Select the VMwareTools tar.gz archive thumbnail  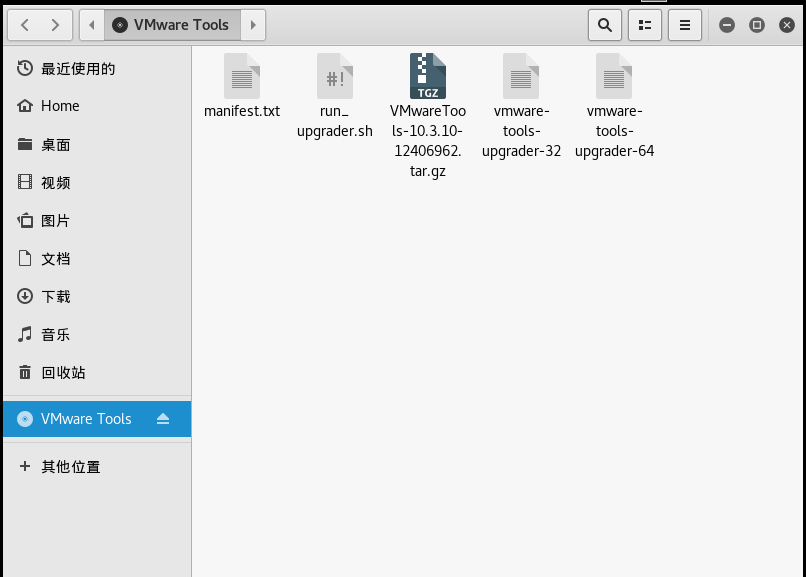[x=428, y=76]
